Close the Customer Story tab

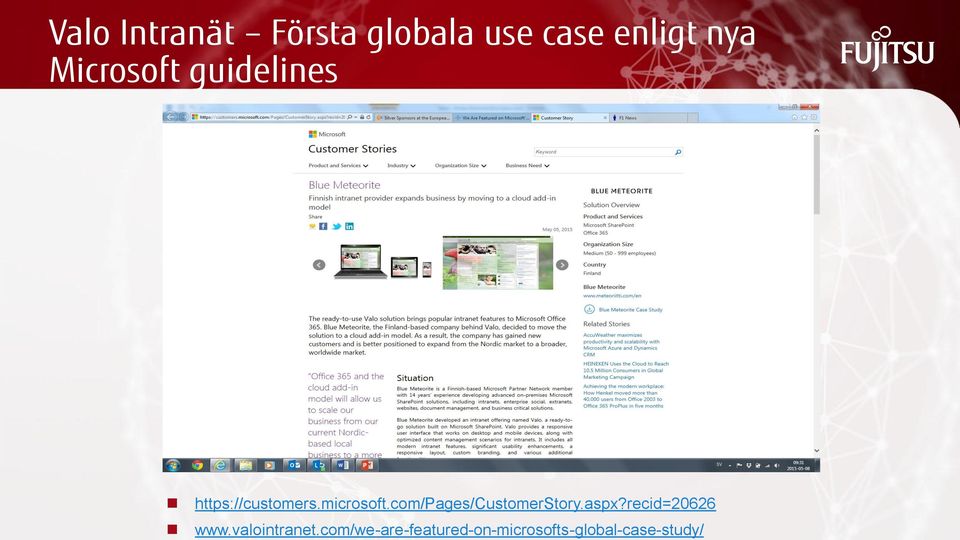tap(606, 118)
